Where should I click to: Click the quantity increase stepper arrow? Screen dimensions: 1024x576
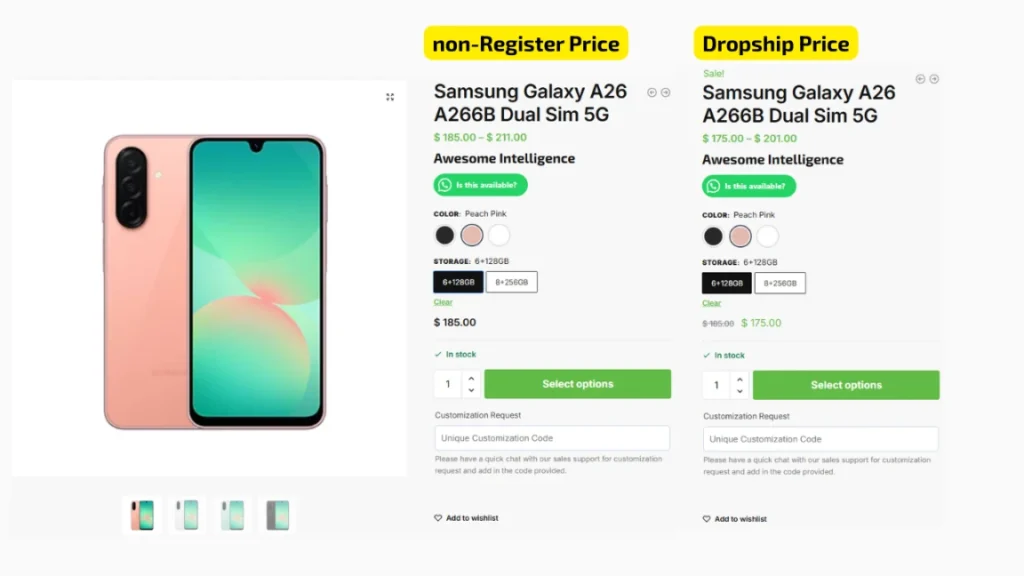[x=470, y=378]
